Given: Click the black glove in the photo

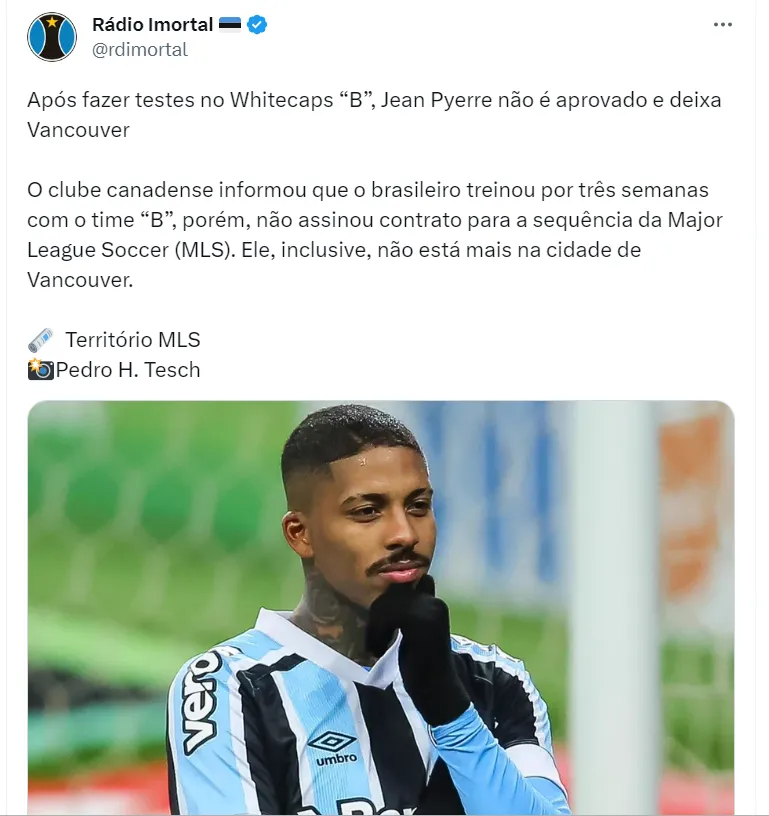Looking at the screenshot, I should point(415,651).
